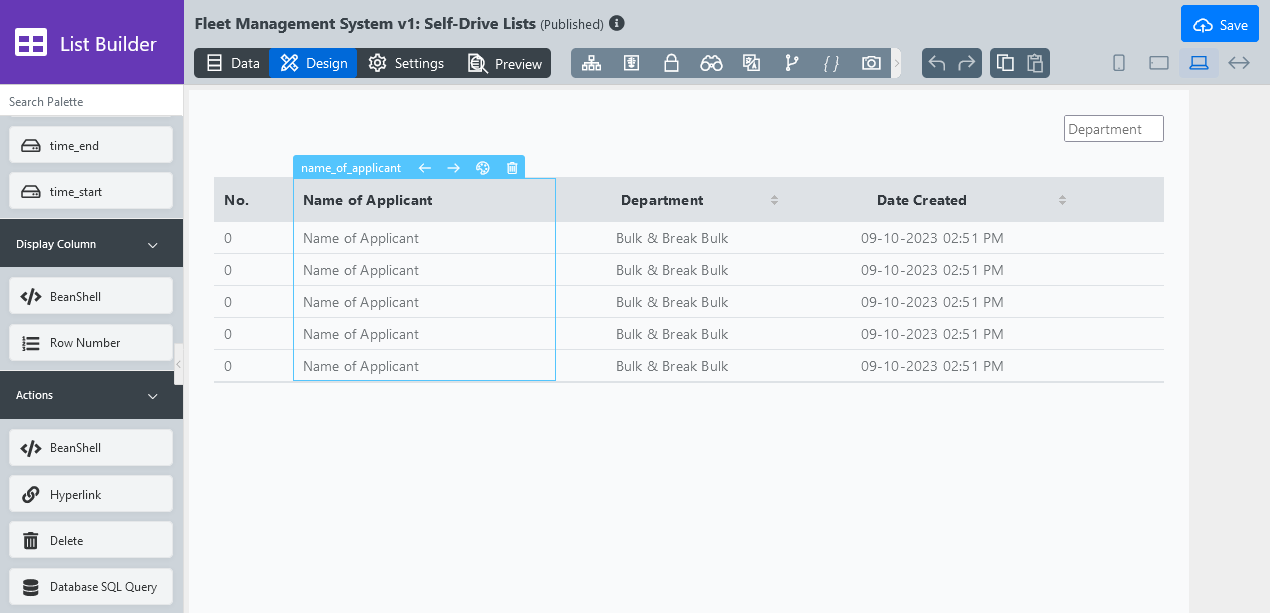Image resolution: width=1270 pixels, height=613 pixels.
Task: Open the Preview tab
Action: pos(504,63)
